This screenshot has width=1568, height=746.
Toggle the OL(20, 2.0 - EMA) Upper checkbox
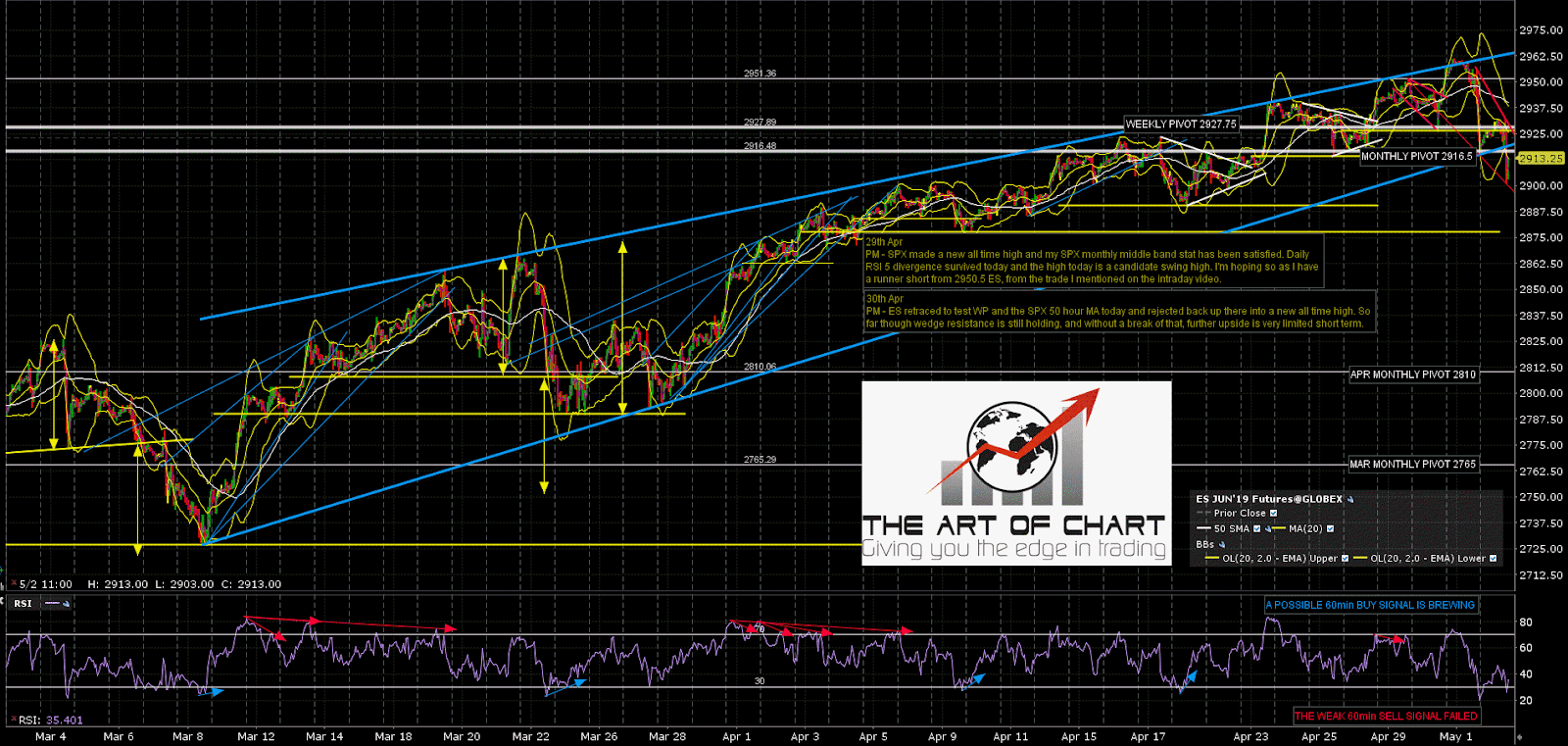(x=1345, y=559)
